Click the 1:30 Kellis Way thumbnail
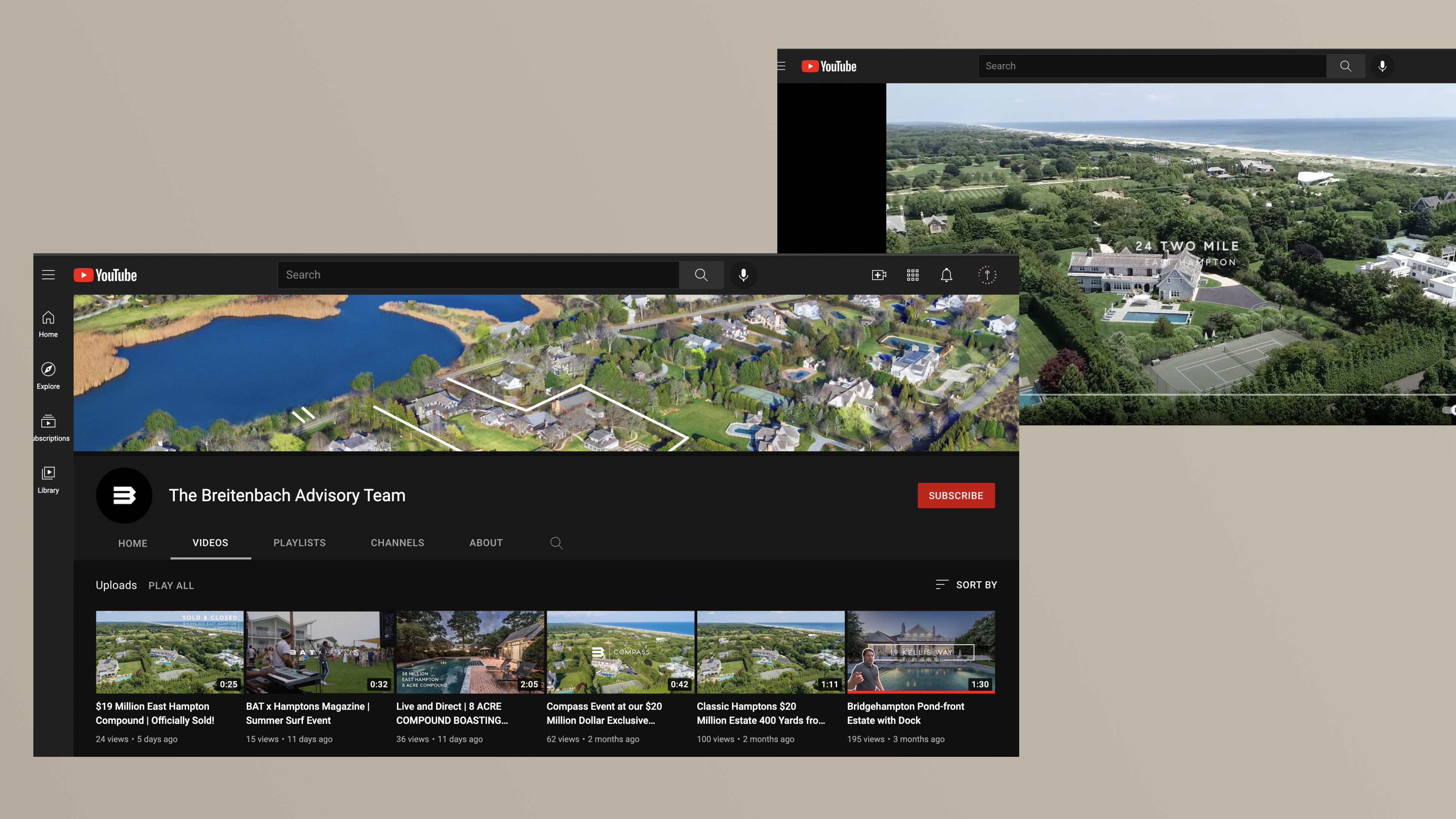Viewport: 1456px width, 819px height. tap(921, 652)
